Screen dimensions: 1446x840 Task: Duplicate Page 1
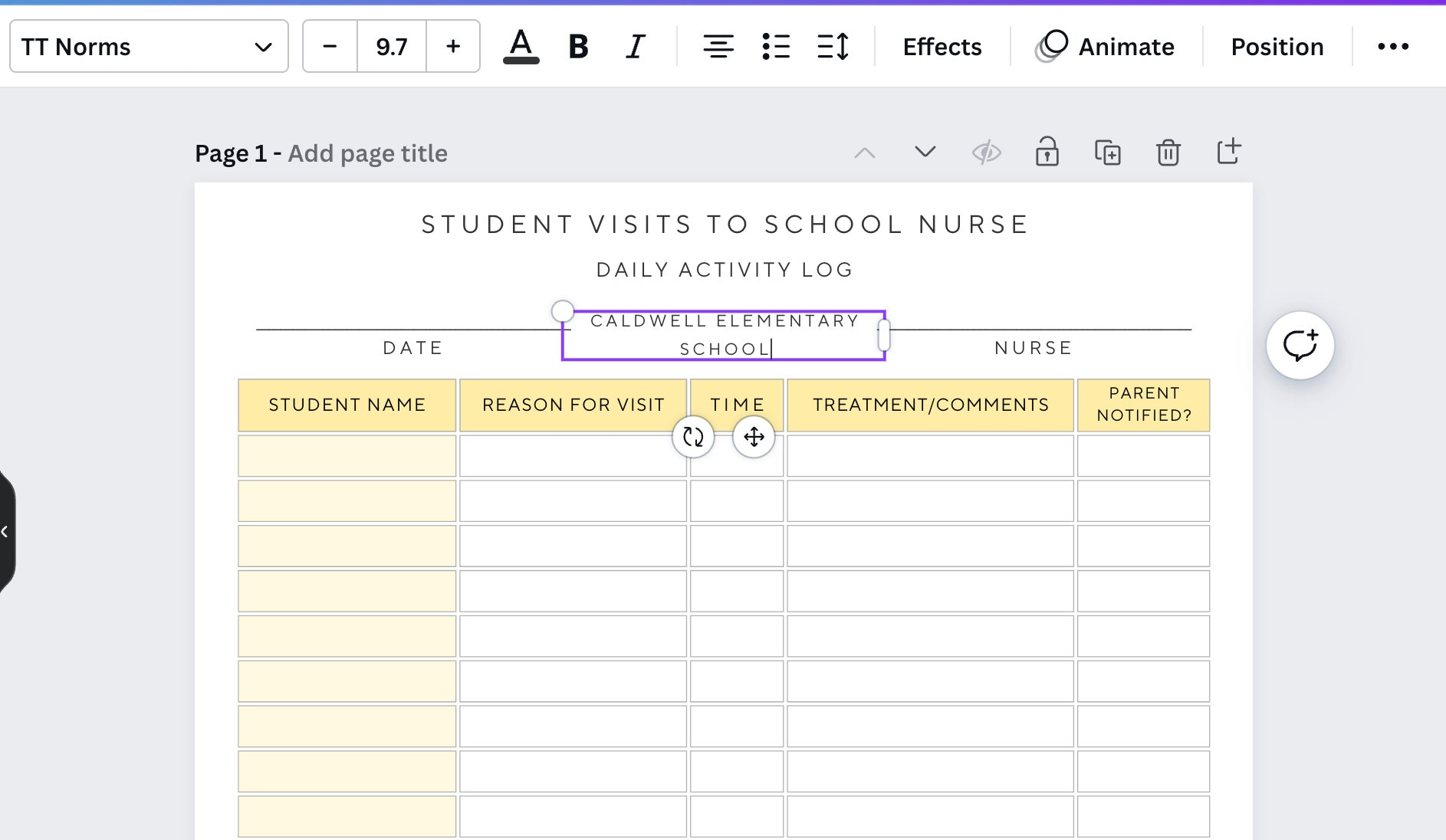pos(1108,153)
